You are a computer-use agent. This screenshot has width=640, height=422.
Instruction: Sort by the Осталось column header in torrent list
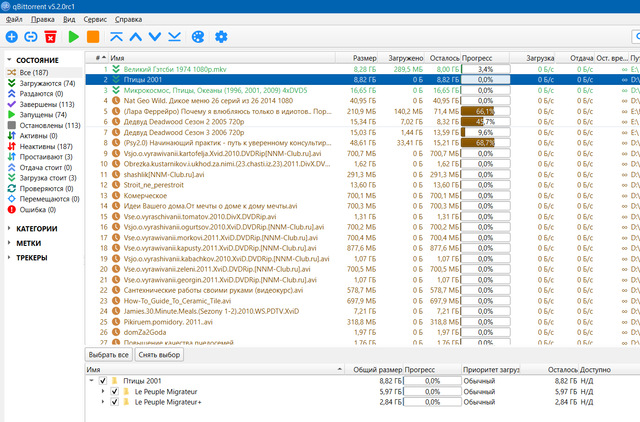[442, 58]
